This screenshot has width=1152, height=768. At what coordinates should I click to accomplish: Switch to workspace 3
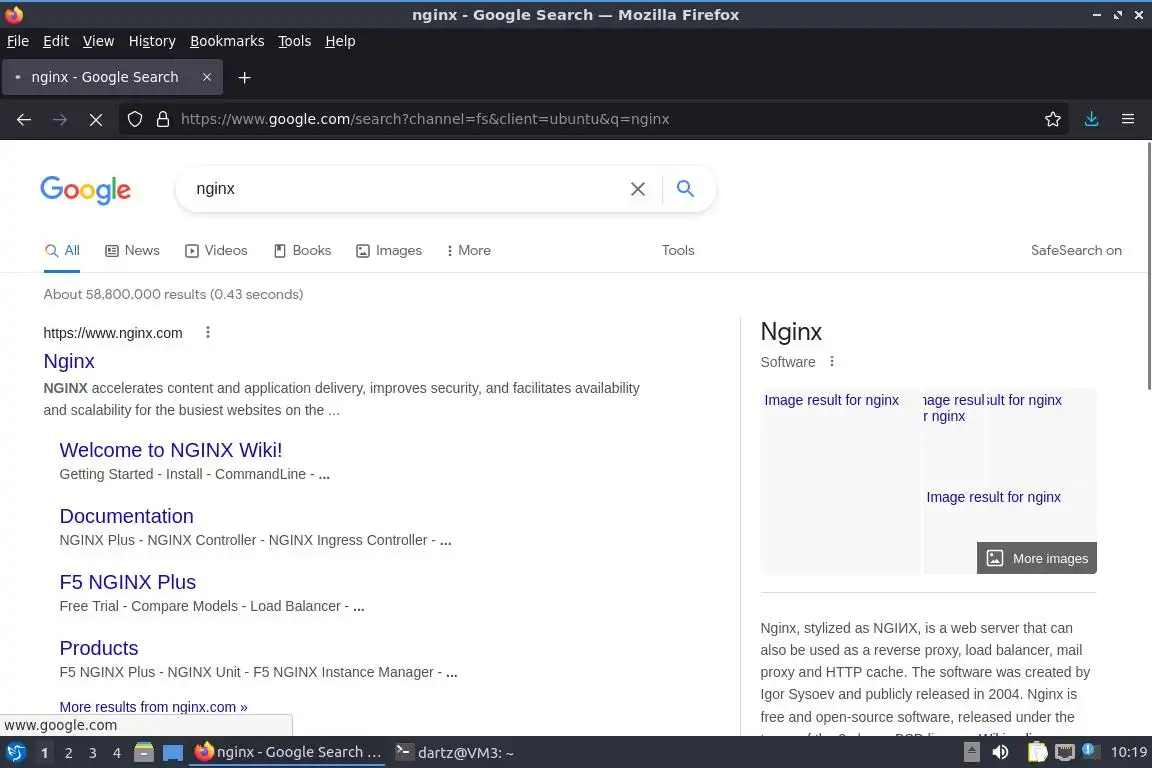click(93, 753)
